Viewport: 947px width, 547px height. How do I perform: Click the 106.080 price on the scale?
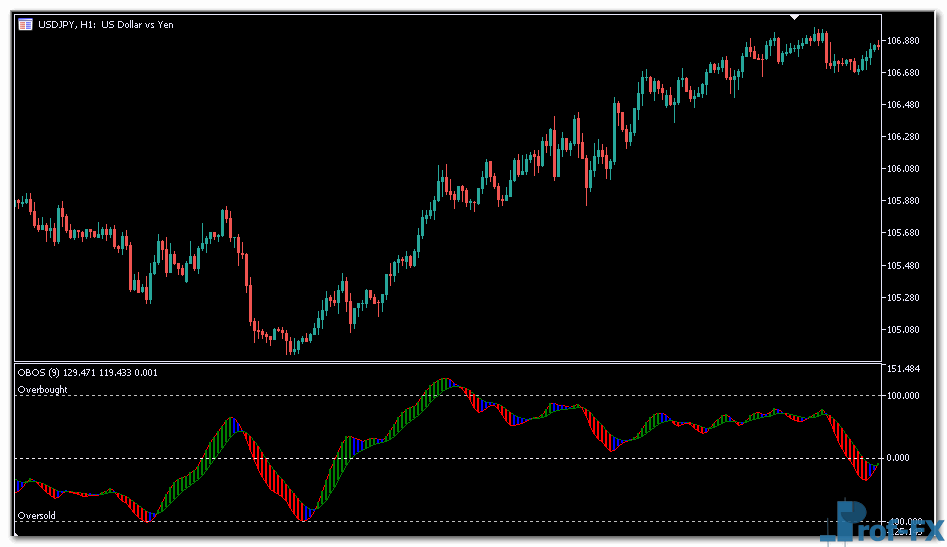click(x=903, y=169)
